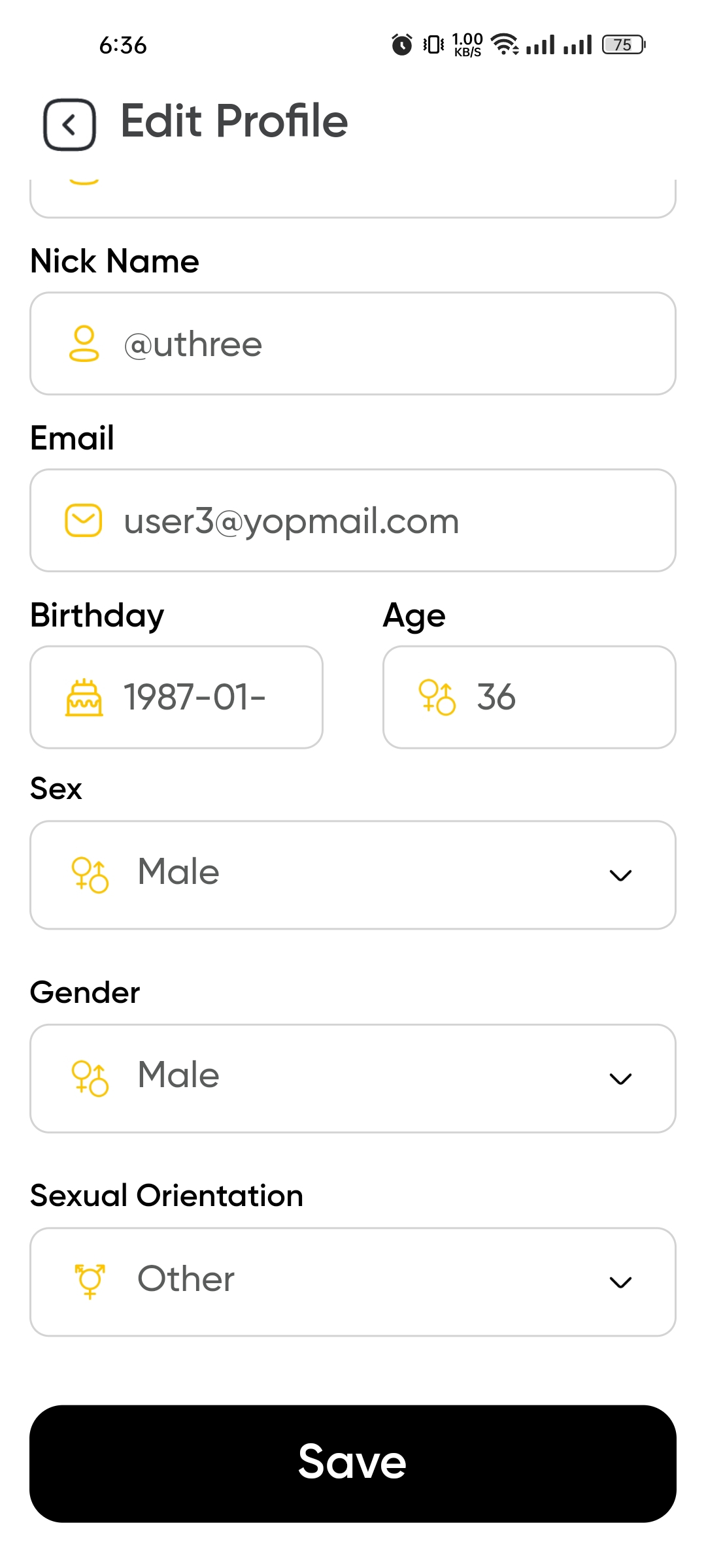The image size is (706, 1568).
Task: Open the 1987-01- birthday field
Action: [176, 697]
